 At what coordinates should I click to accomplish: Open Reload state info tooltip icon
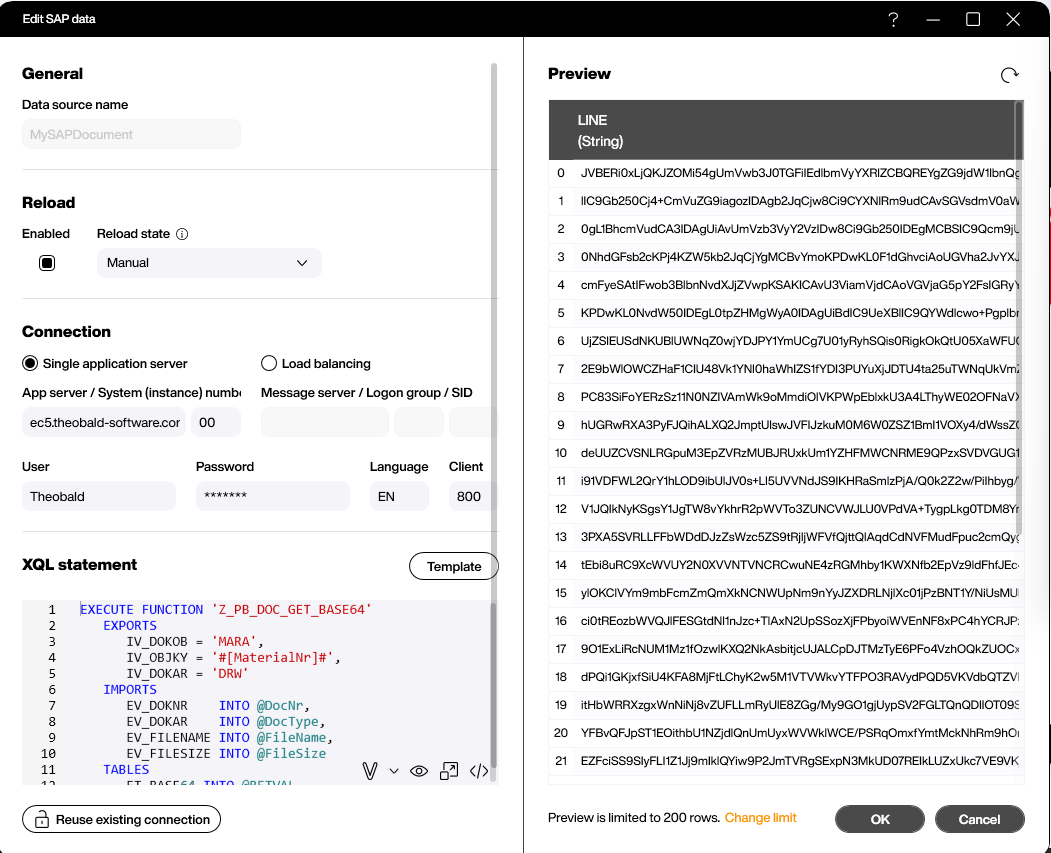coord(182,234)
